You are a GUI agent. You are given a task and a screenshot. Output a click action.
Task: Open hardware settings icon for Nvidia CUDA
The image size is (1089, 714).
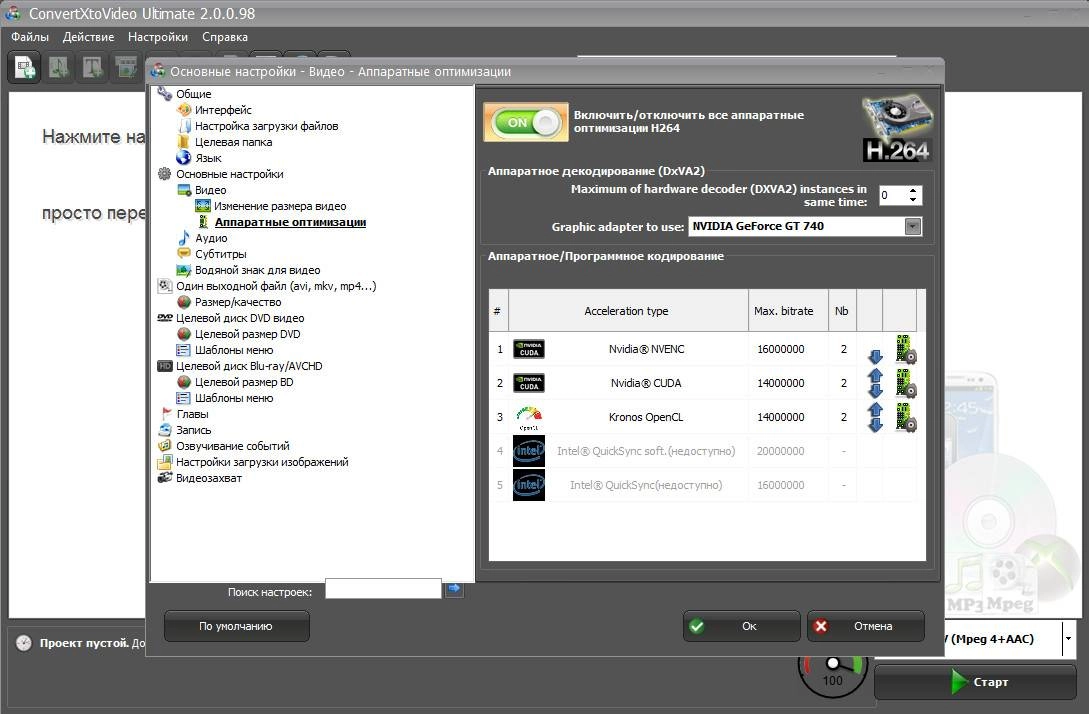(x=906, y=383)
